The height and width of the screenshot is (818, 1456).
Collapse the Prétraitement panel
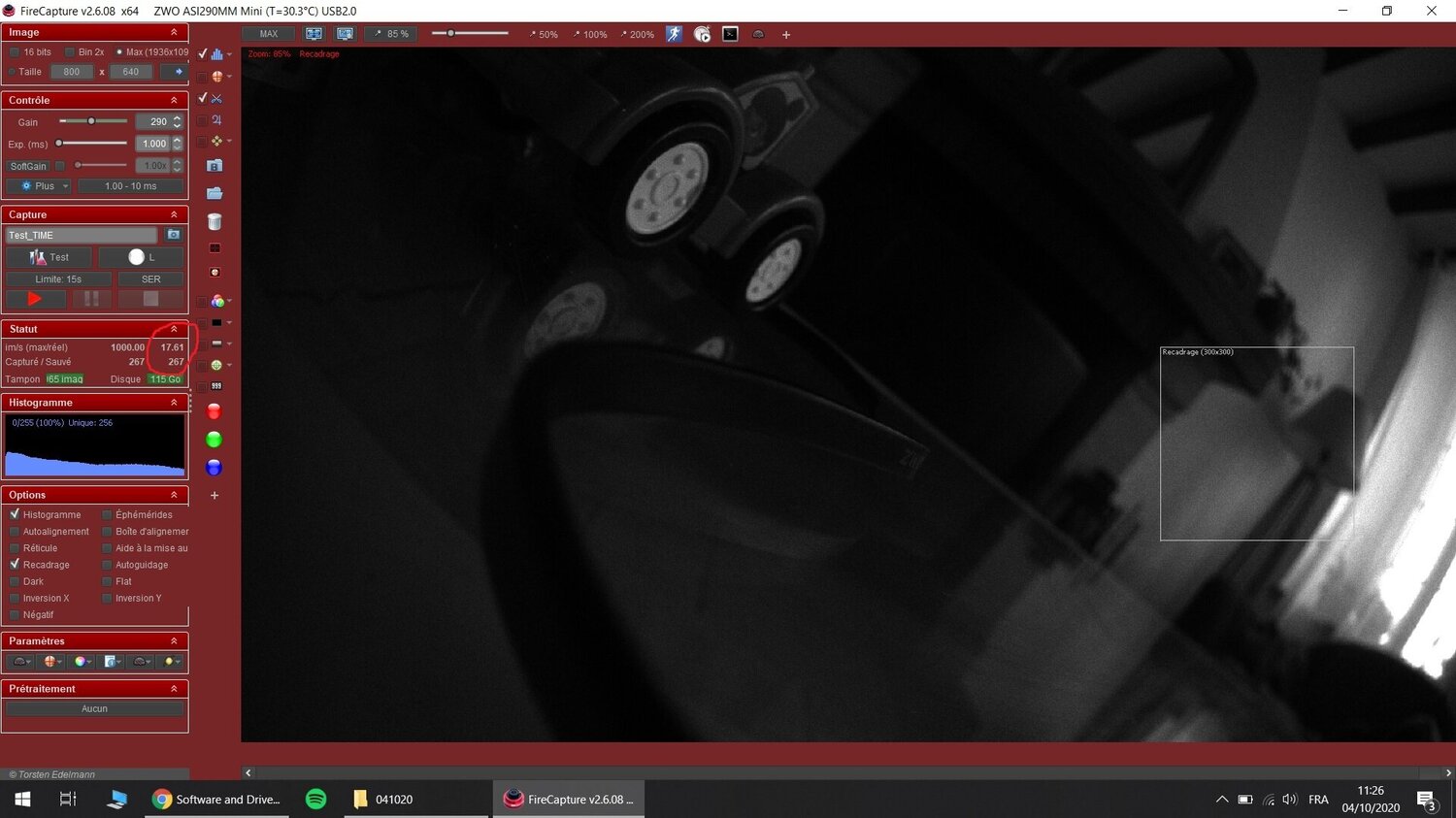click(x=175, y=688)
